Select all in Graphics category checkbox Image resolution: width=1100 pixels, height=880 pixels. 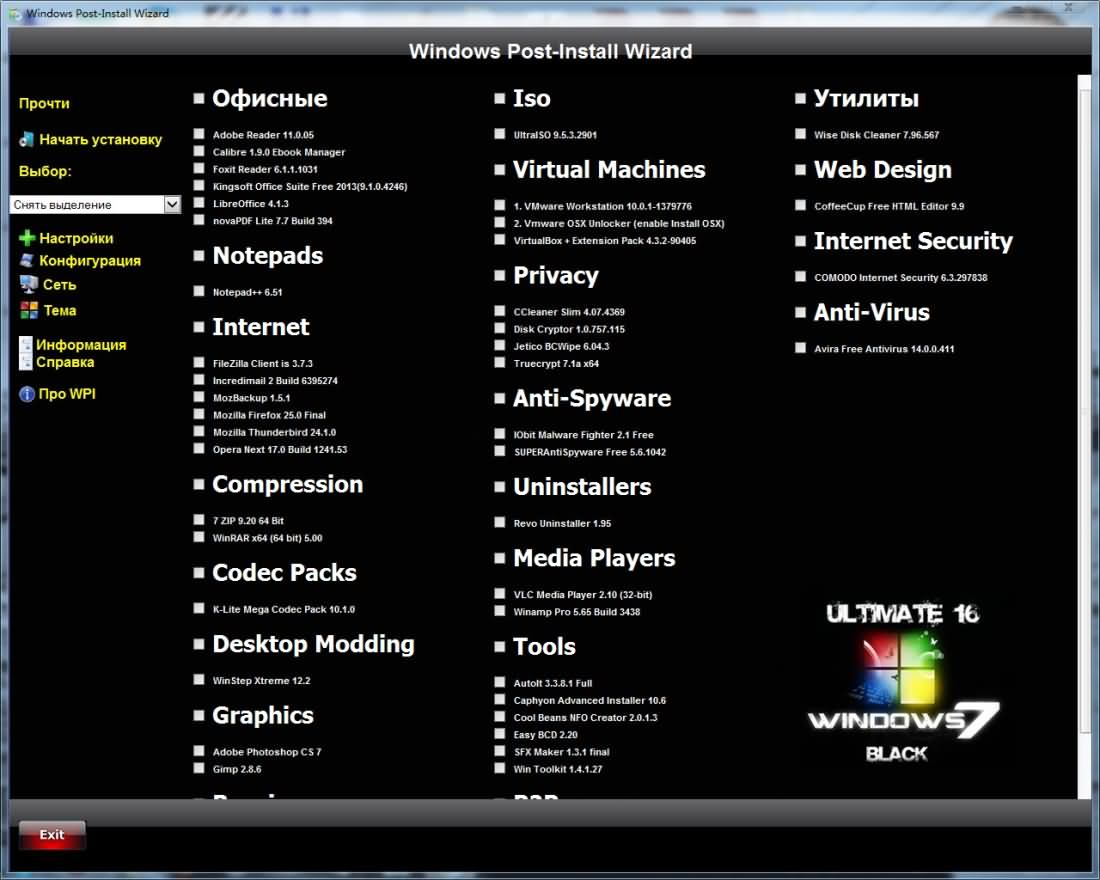199,716
